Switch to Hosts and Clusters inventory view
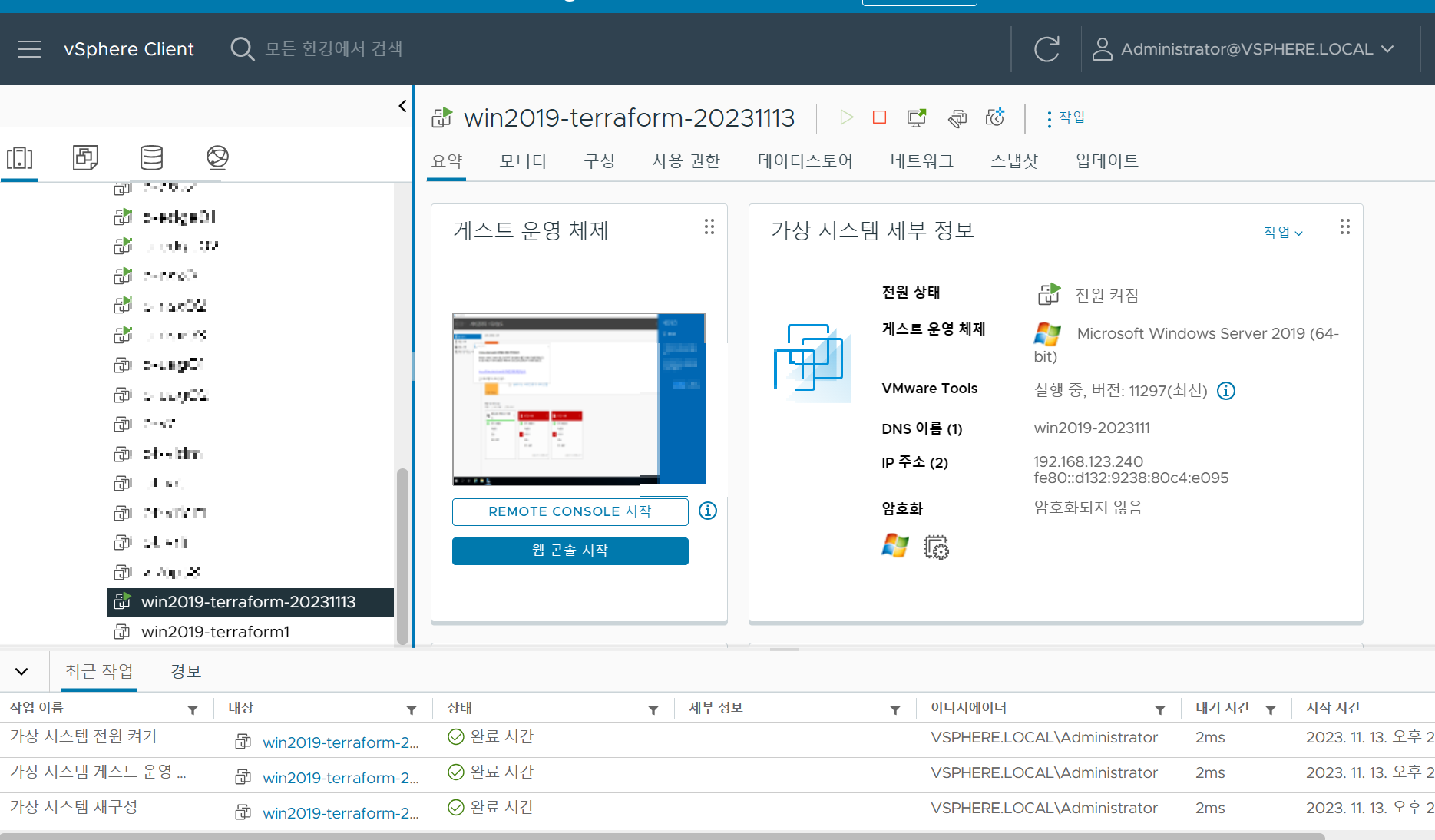Viewport: 1435px width, 840px height. point(19,158)
